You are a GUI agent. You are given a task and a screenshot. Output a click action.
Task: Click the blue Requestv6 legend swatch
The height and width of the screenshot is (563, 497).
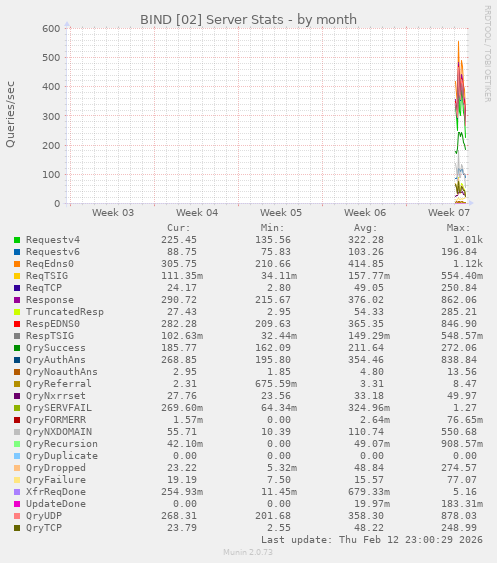click(17, 252)
